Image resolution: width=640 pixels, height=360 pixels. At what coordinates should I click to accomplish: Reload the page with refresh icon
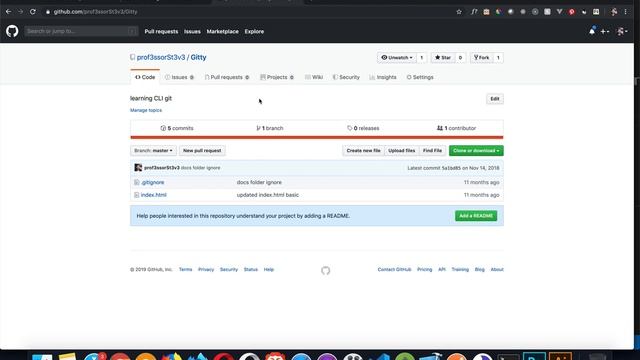33,12
